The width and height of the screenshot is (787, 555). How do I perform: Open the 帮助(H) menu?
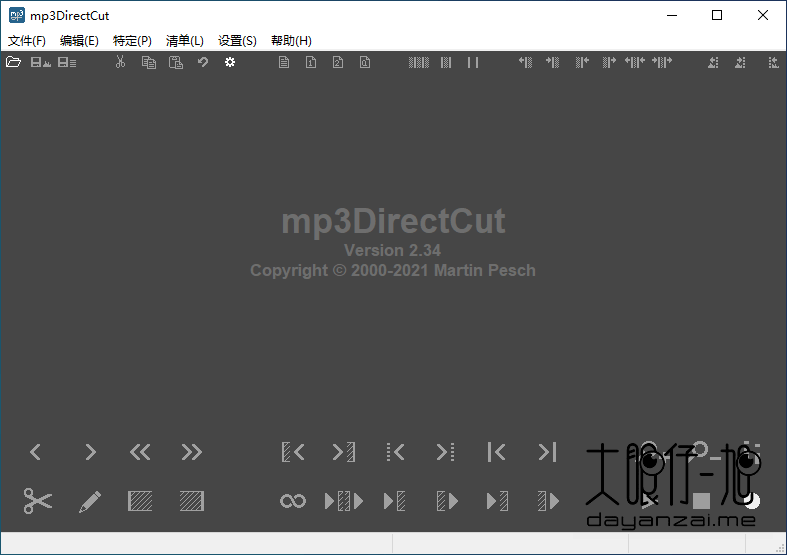click(x=291, y=41)
